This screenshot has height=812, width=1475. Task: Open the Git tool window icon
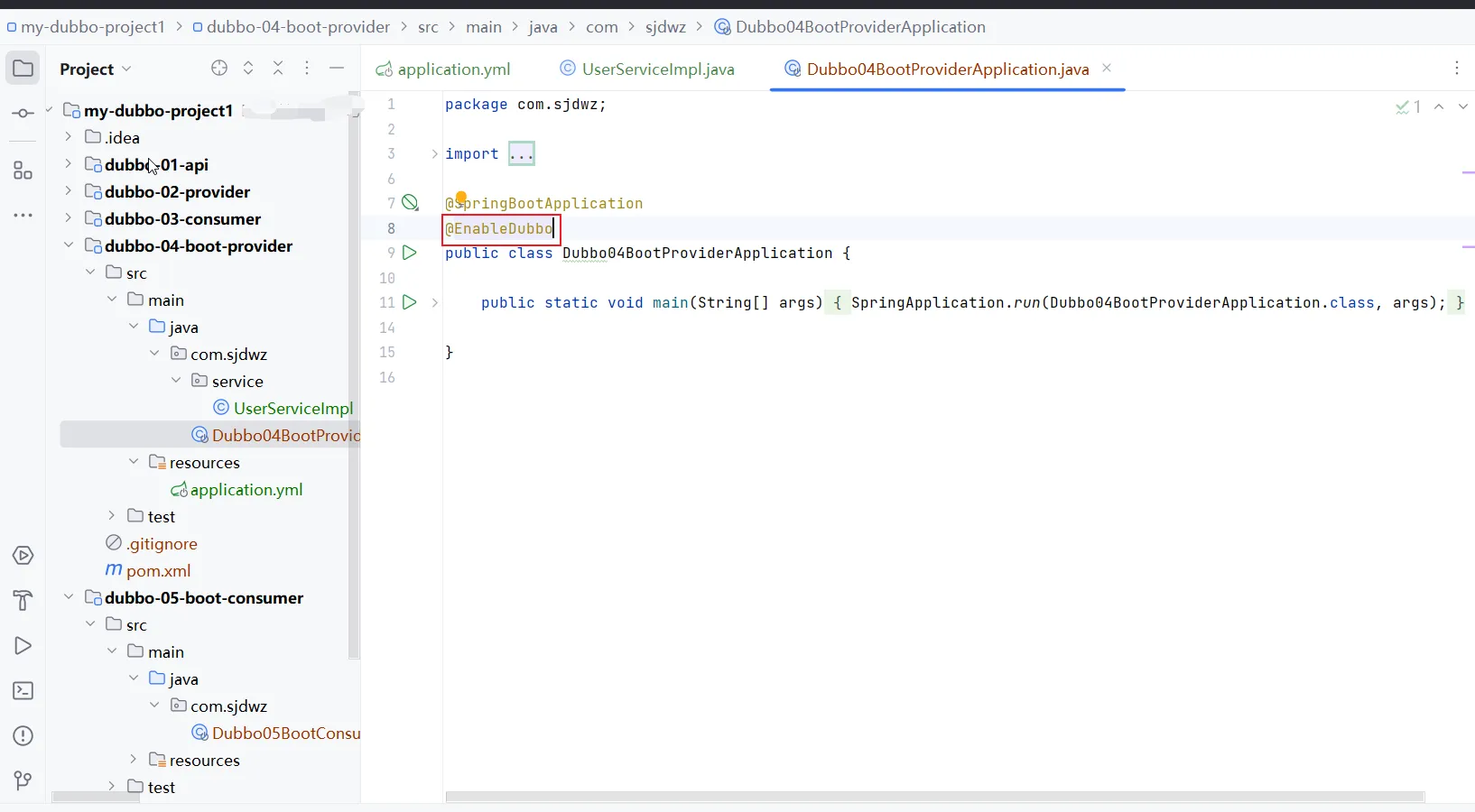(23, 781)
